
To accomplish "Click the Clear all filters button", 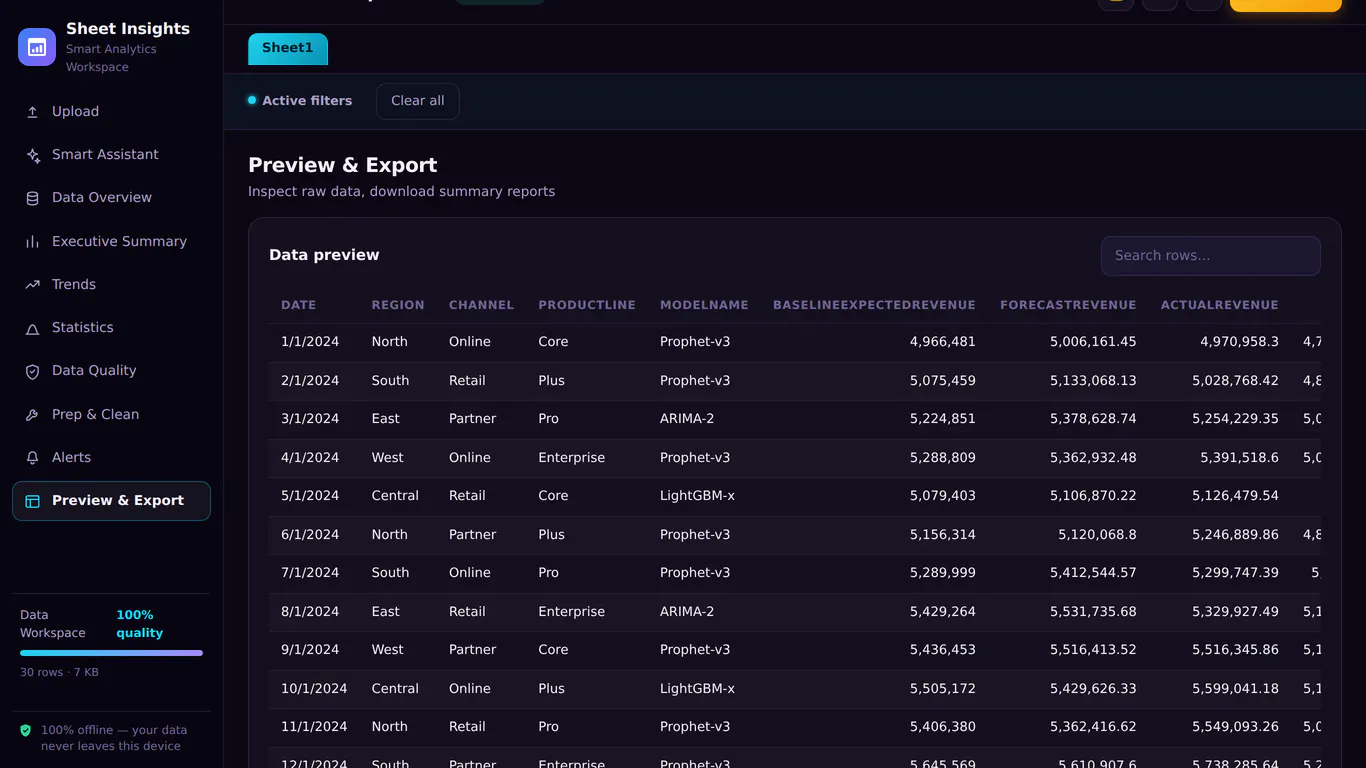I will [418, 101].
